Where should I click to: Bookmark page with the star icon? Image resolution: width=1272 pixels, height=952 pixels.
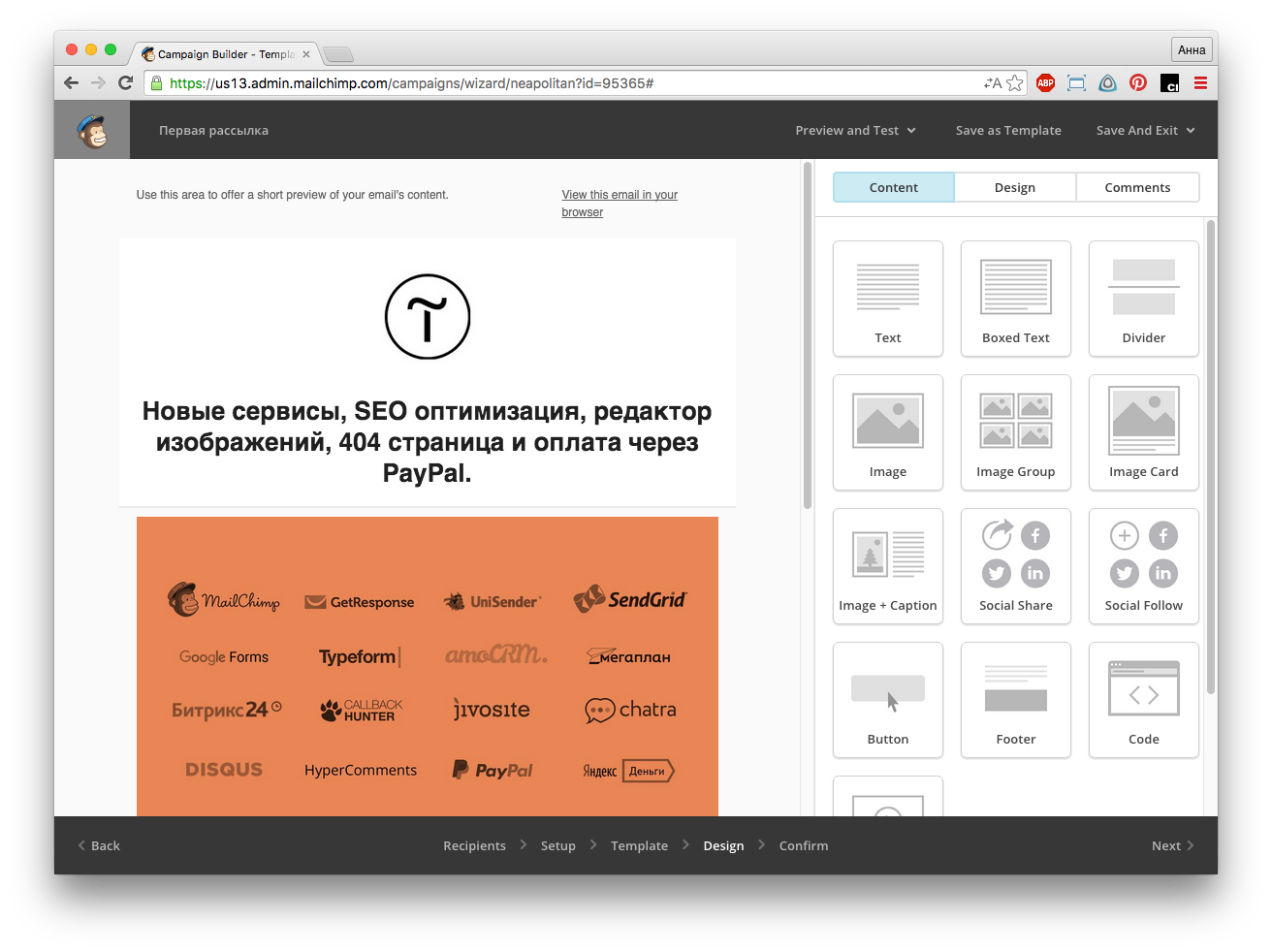1014,83
